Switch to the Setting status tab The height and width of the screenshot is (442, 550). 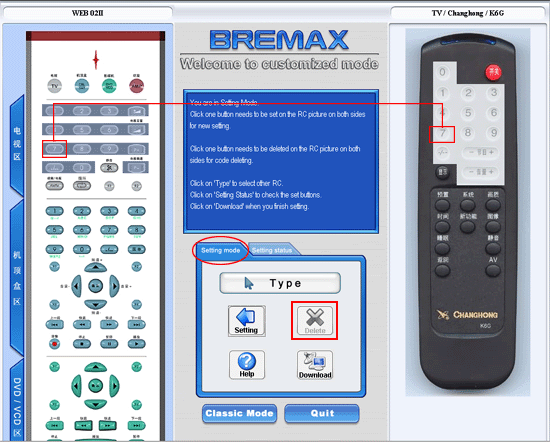272,250
